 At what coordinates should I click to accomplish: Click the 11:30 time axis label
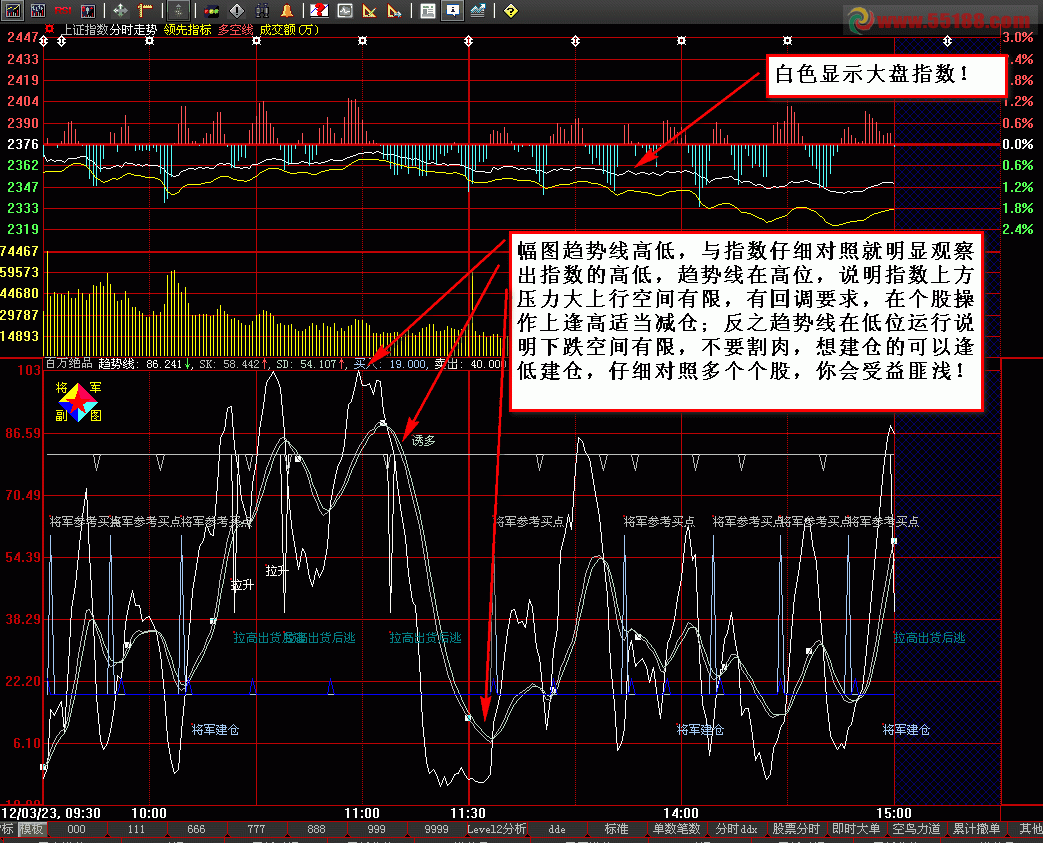click(468, 813)
